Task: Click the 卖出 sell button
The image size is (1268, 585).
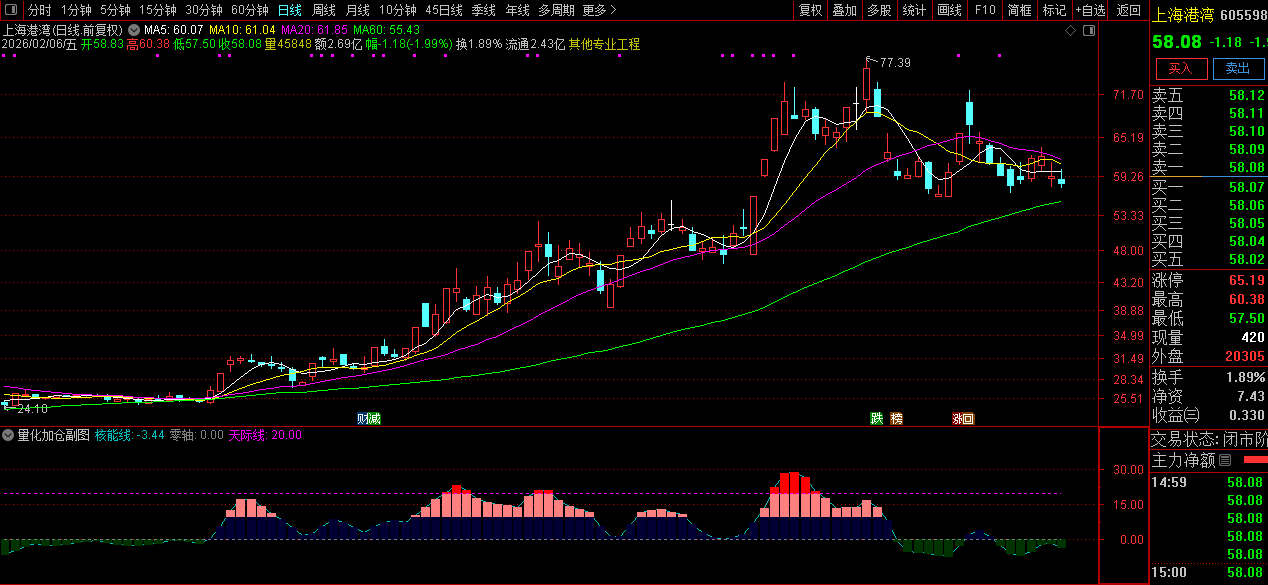Action: coord(1238,68)
